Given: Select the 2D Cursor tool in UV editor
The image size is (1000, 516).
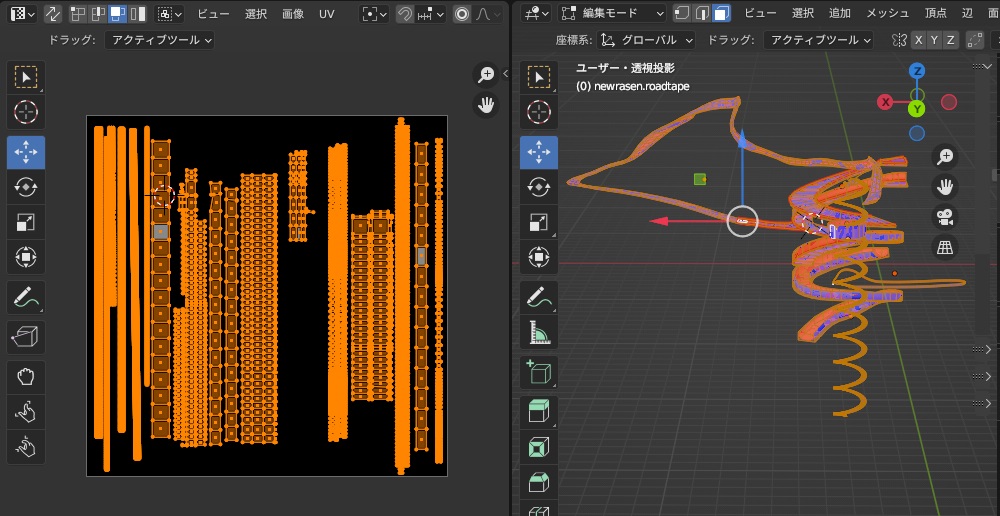Looking at the screenshot, I should 26,112.
